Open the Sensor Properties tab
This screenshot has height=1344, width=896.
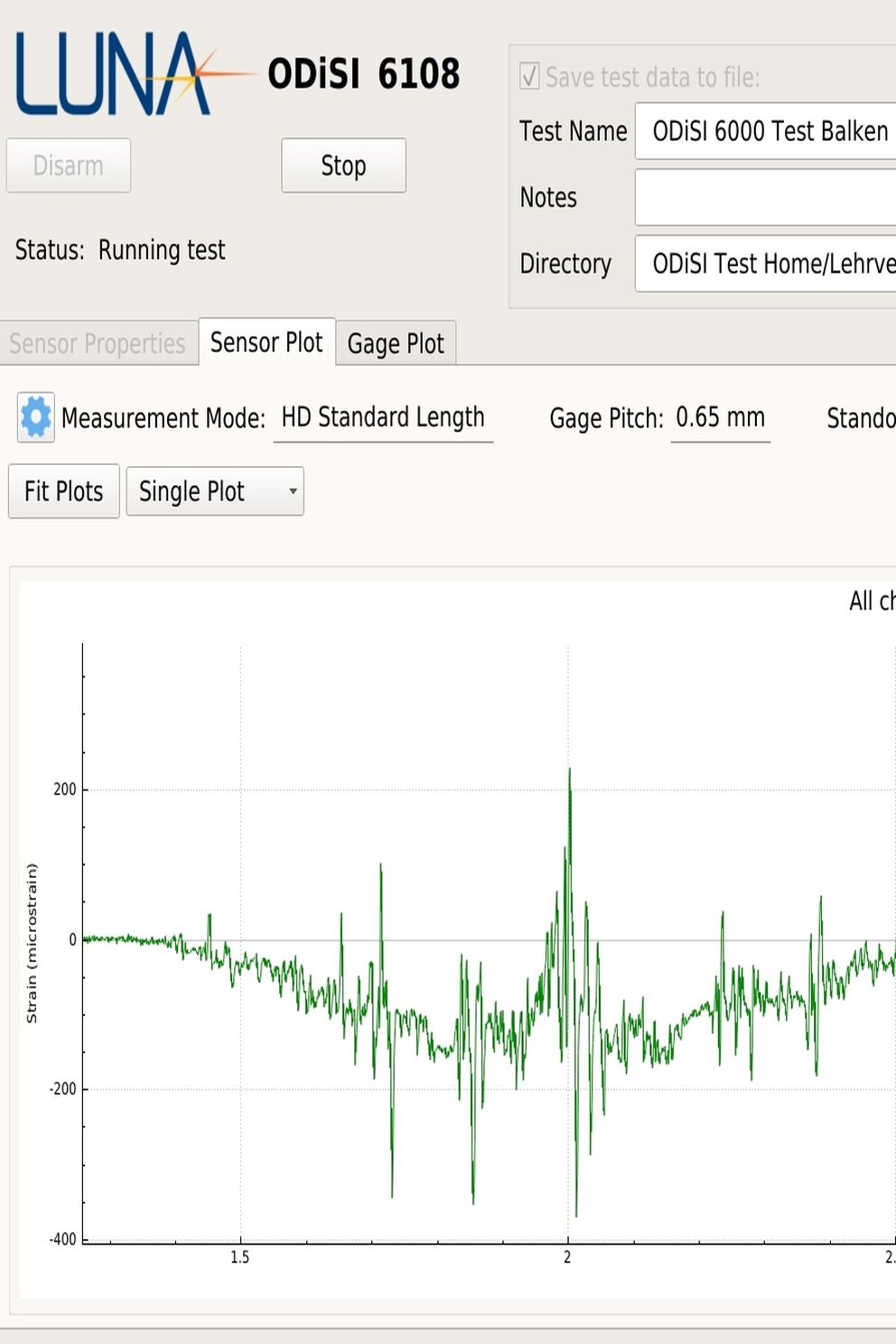98,343
